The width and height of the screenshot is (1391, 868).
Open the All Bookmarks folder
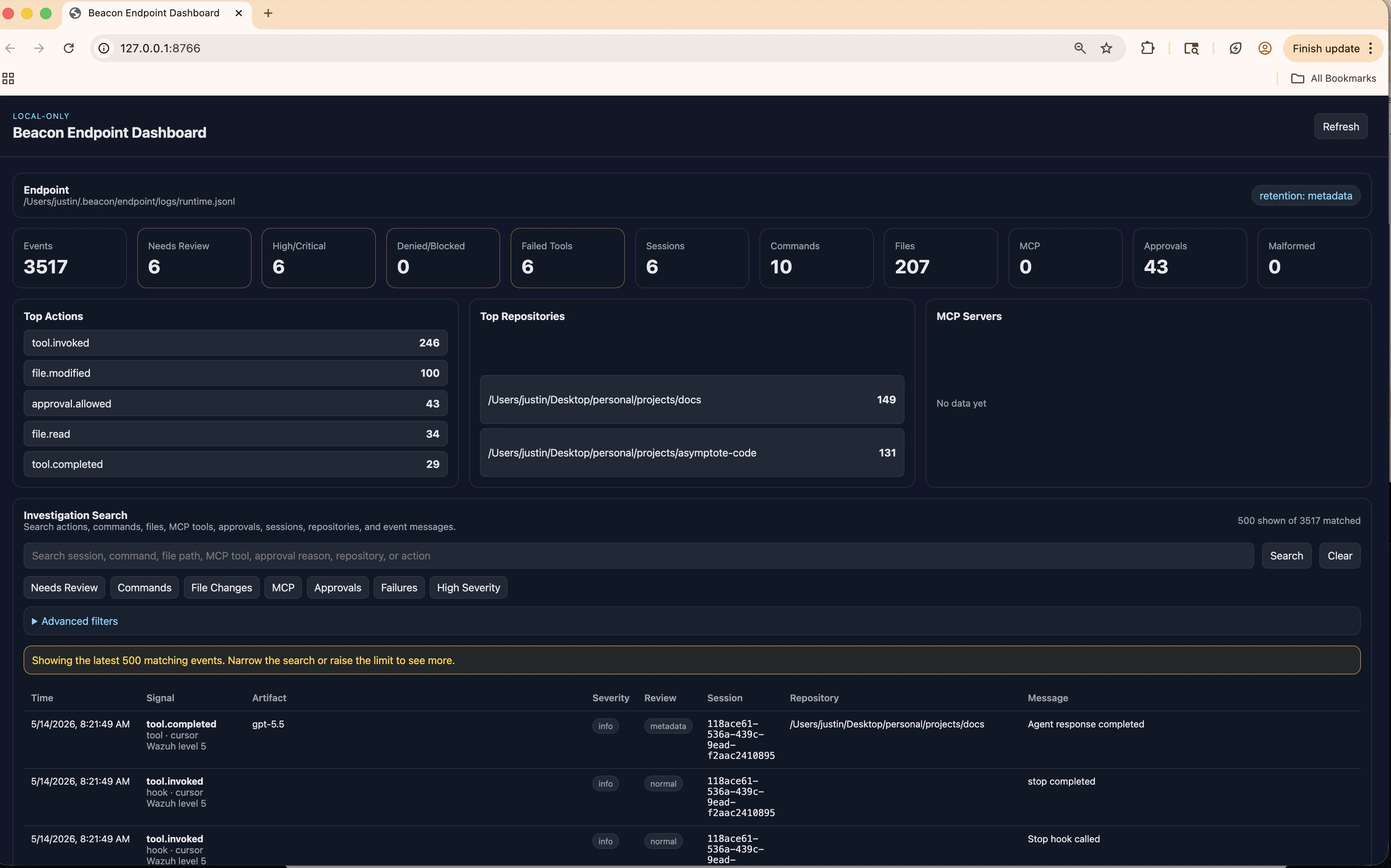1333,78
